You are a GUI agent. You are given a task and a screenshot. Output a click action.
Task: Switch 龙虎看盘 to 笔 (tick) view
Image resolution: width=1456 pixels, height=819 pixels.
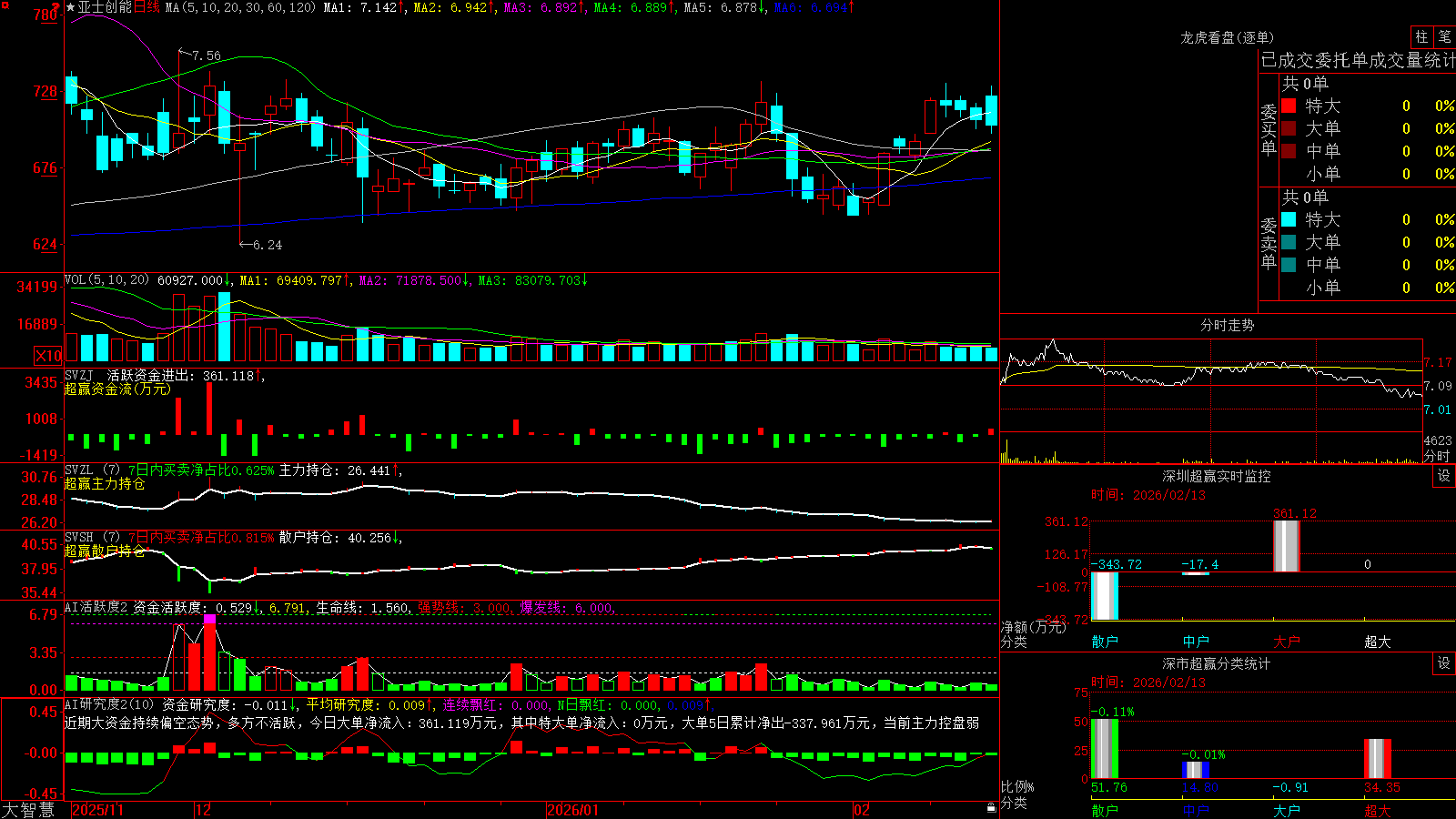(1445, 37)
